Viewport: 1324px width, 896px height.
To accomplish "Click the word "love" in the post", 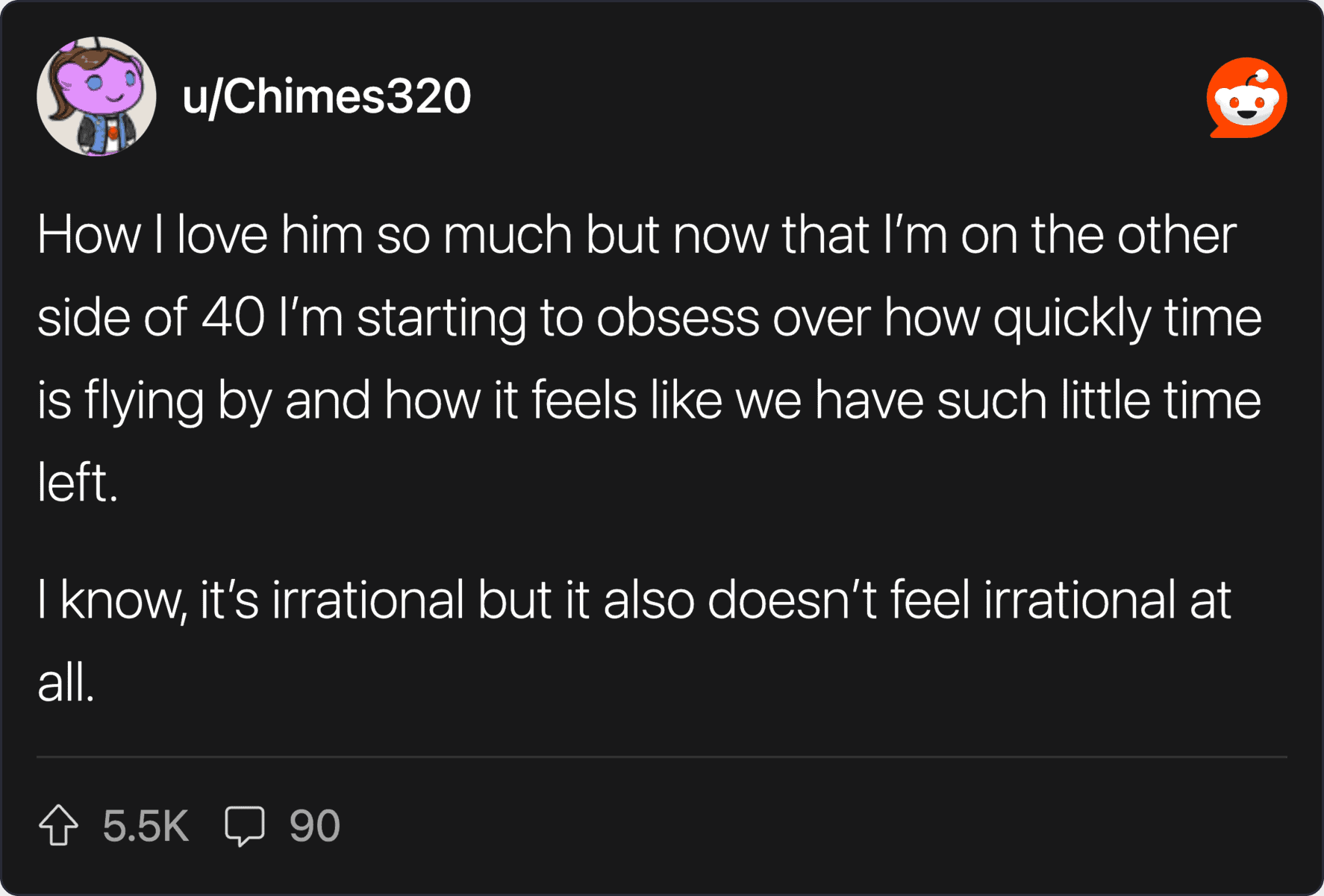I will pos(222,236).
